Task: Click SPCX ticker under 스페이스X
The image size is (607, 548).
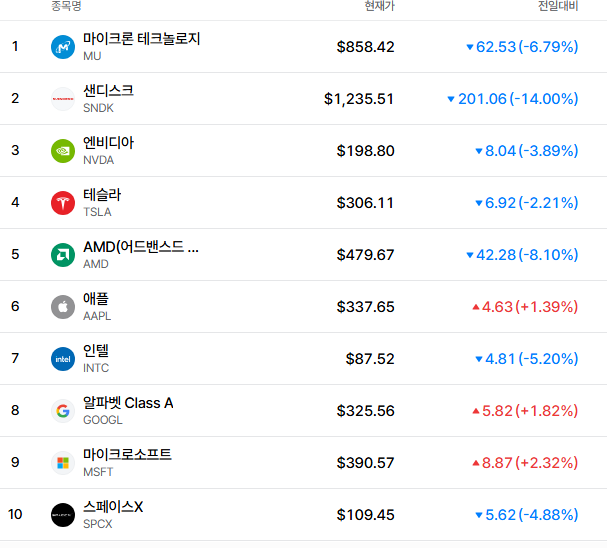Action: pyautogui.click(x=98, y=524)
